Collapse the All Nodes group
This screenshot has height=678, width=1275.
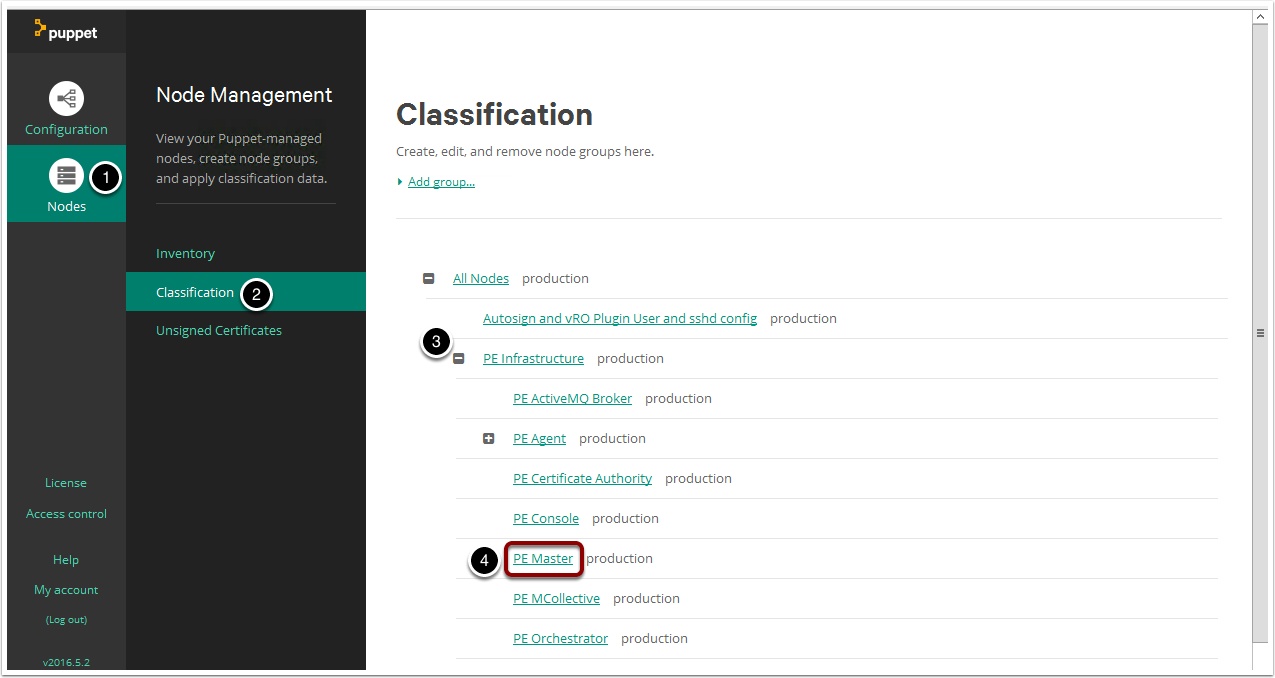pyautogui.click(x=429, y=279)
